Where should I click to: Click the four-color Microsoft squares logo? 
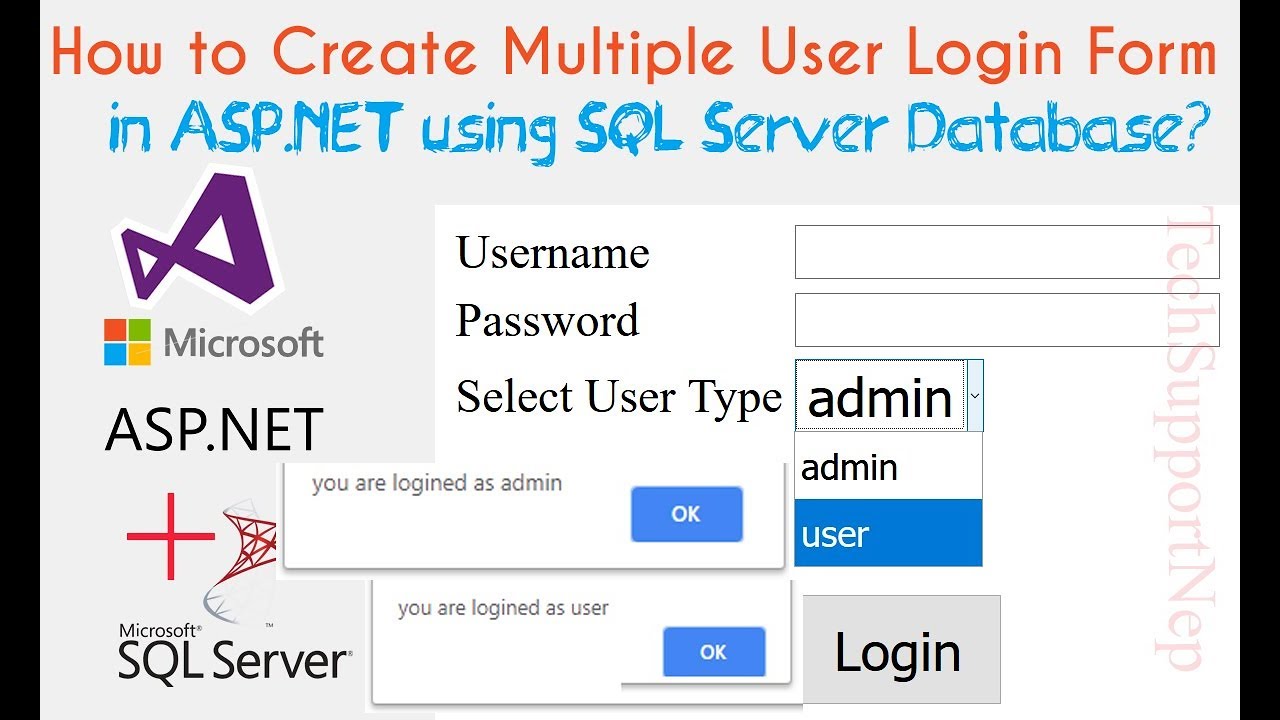pyautogui.click(x=127, y=342)
